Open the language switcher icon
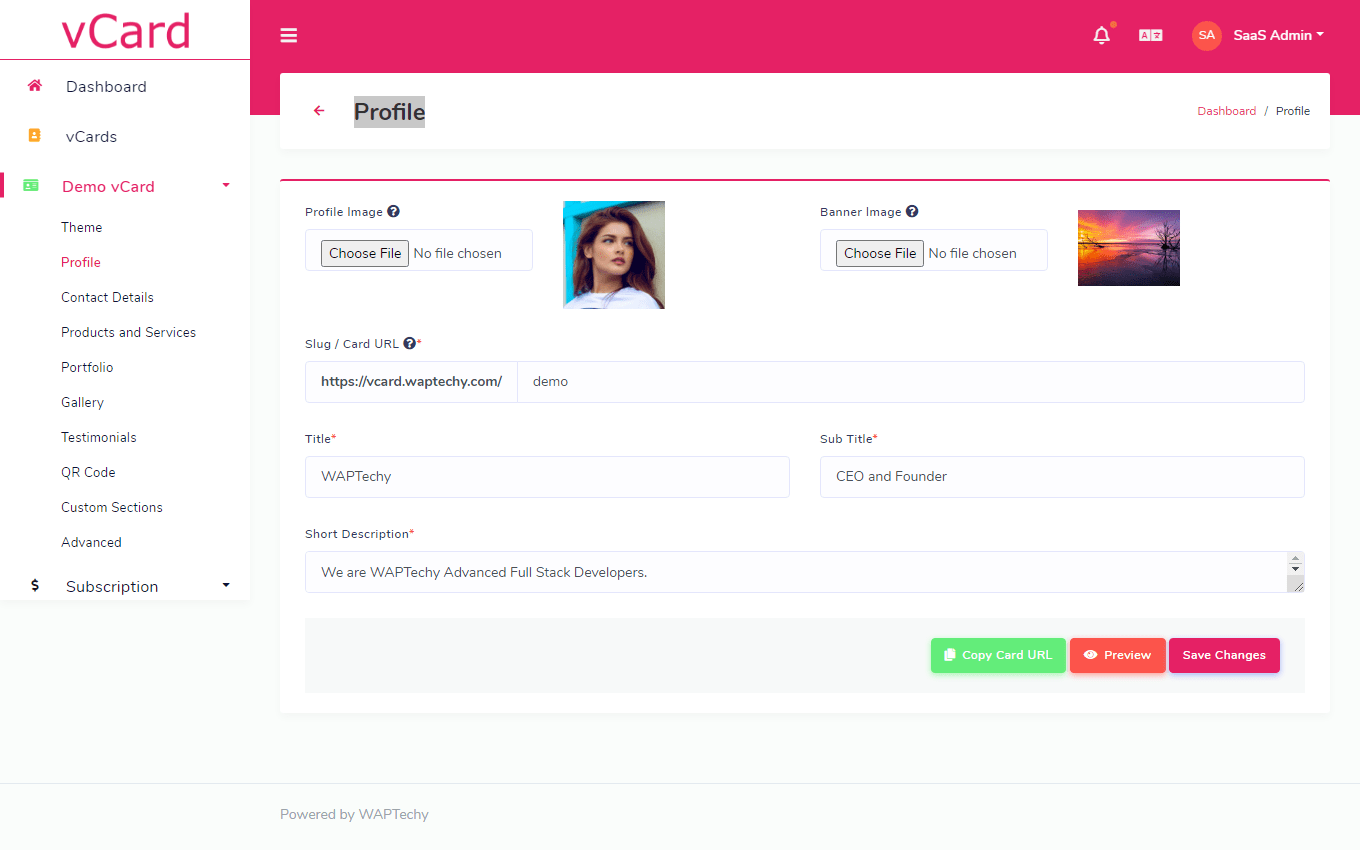Viewport: 1360px width, 851px height. pyautogui.click(x=1150, y=34)
